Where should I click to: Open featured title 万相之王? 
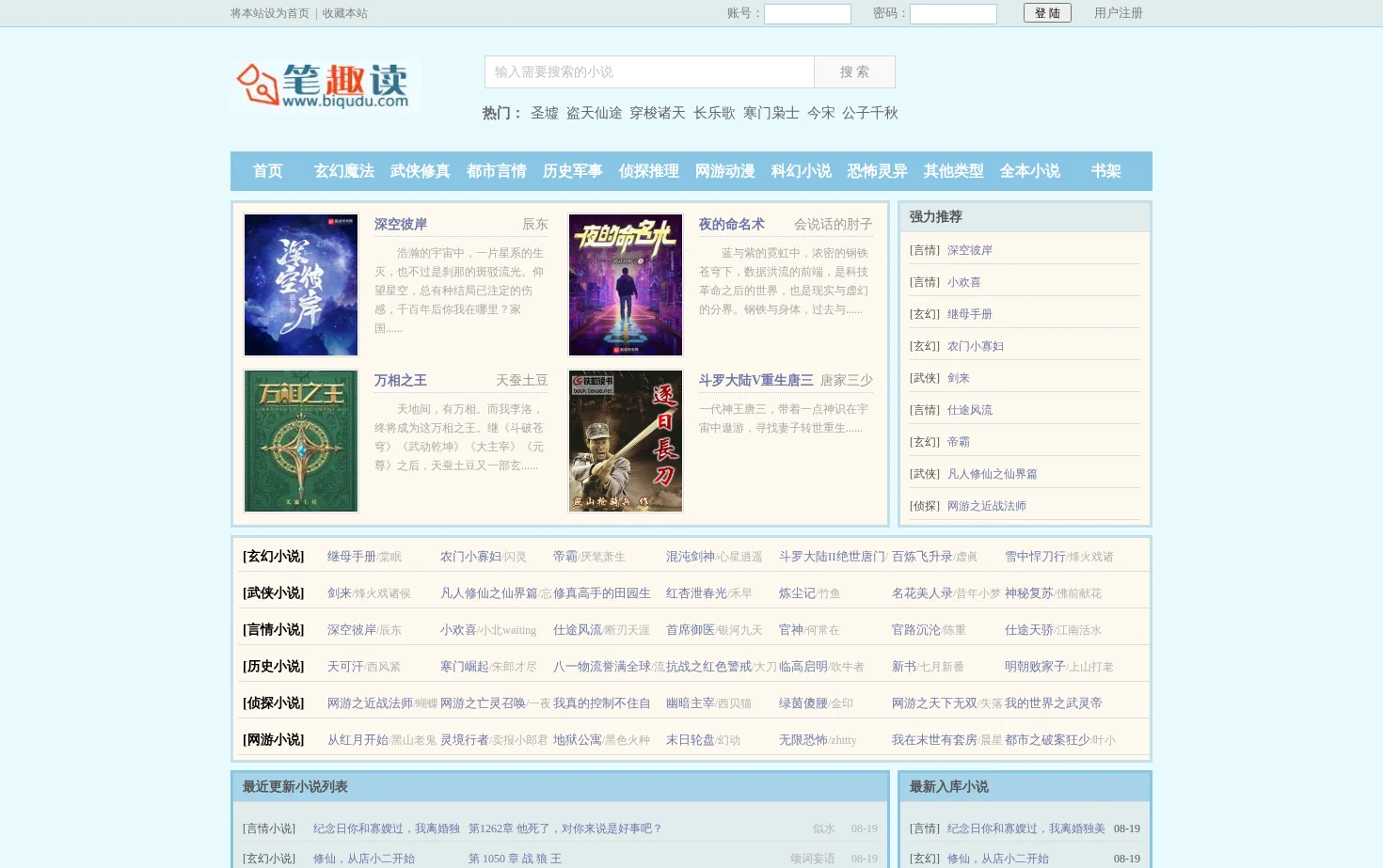point(401,381)
